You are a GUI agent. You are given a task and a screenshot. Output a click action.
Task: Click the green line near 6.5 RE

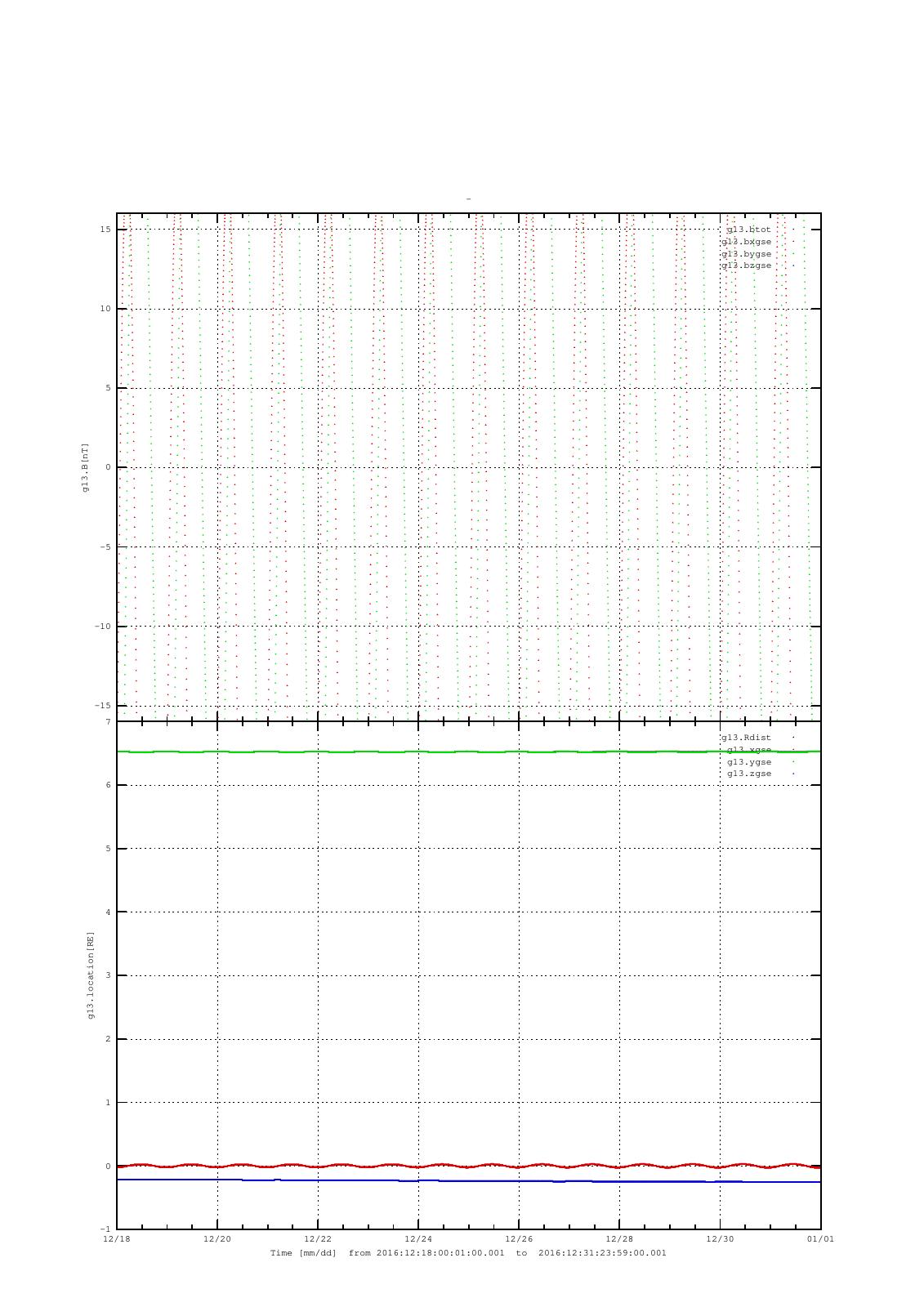pos(468,752)
